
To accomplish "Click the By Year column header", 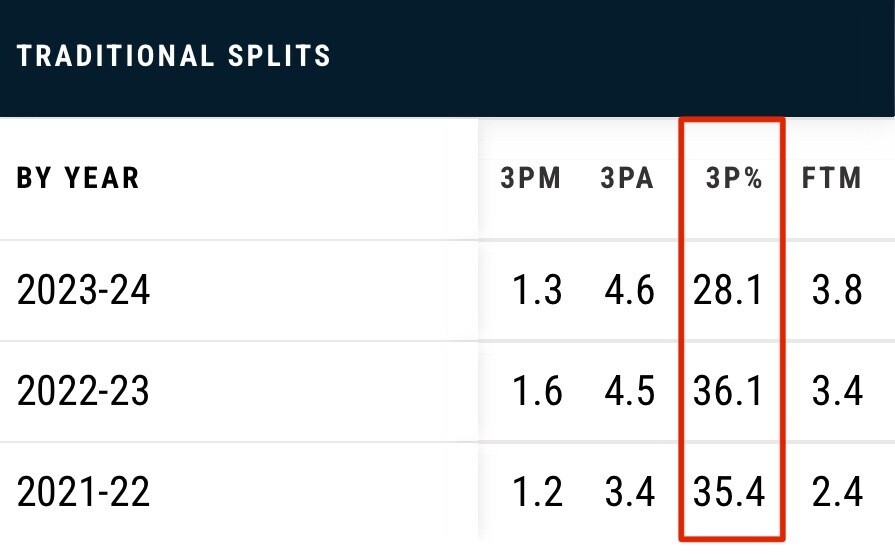I will 78,179.
